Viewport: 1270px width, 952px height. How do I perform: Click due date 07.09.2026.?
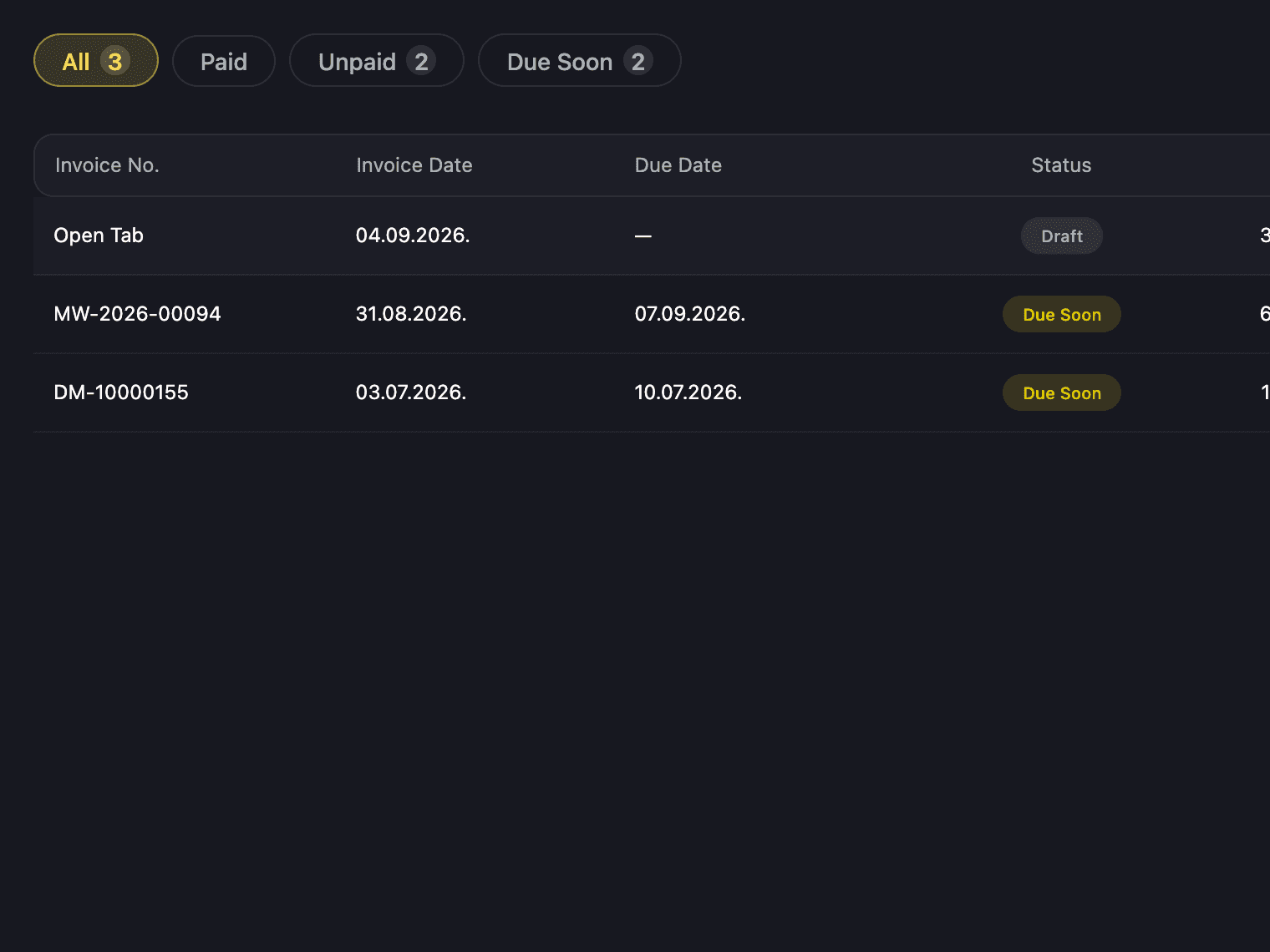690,314
